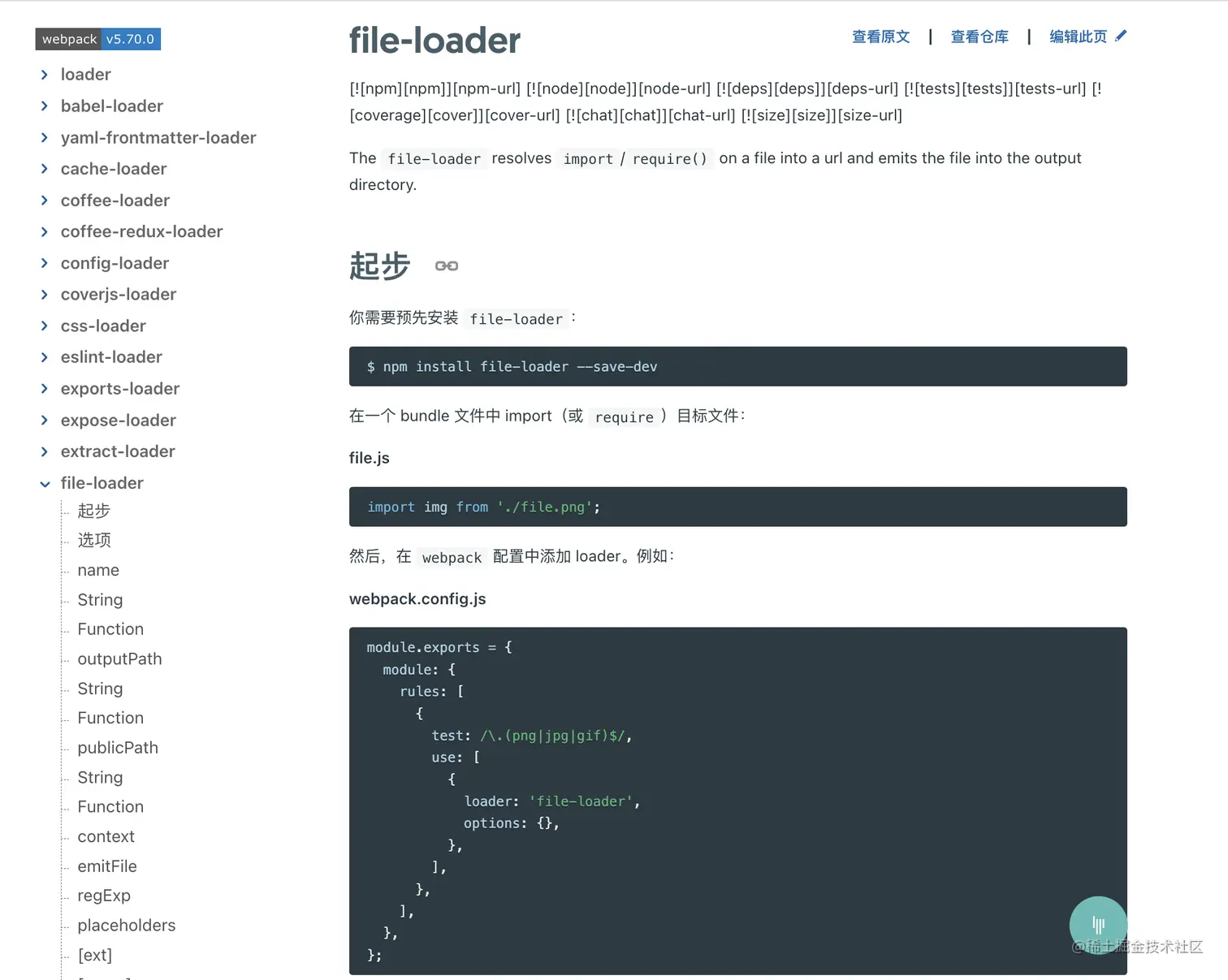Select extract-loader in the sidebar
This screenshot has width=1228, height=980.
point(118,451)
